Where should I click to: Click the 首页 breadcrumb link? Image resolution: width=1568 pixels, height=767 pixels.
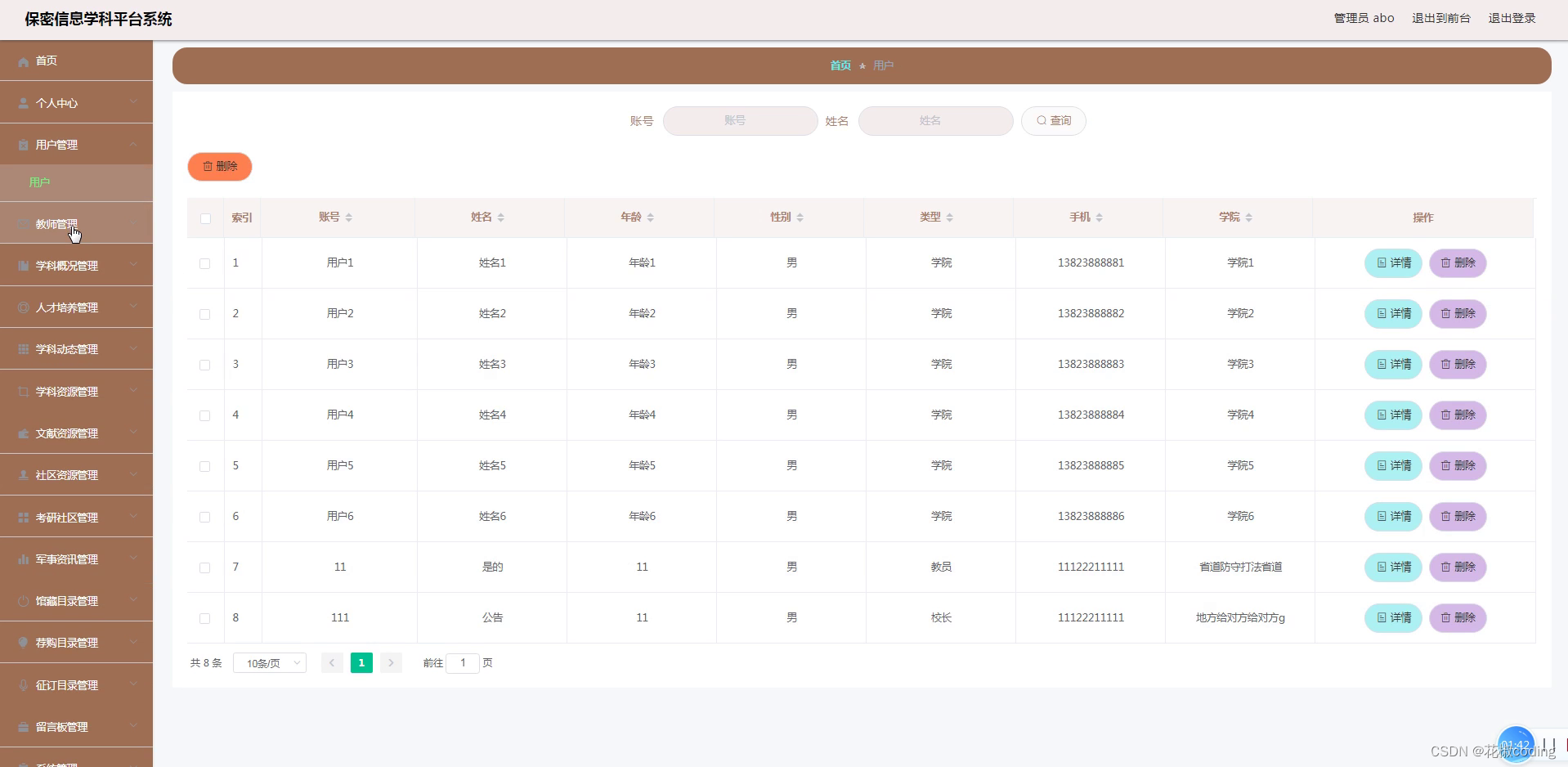point(840,65)
